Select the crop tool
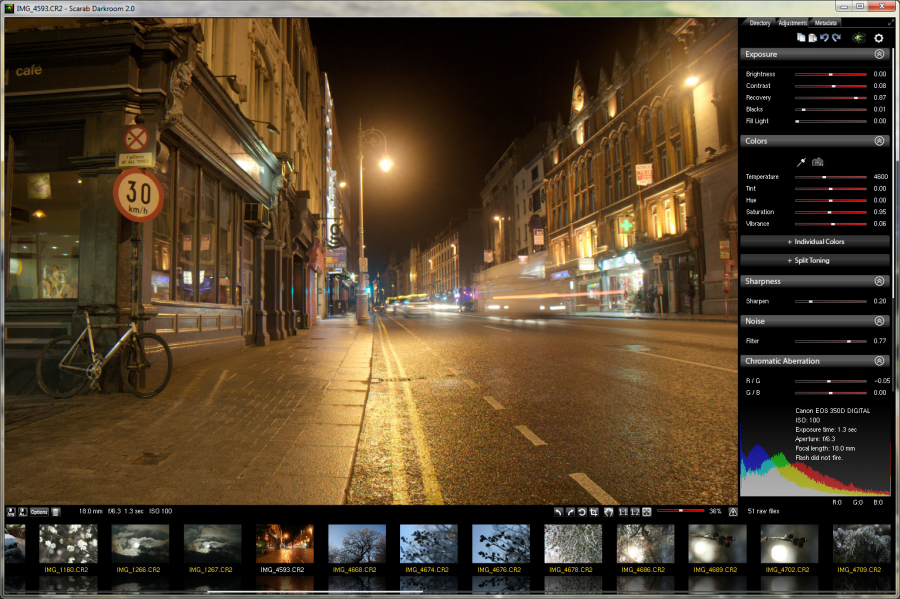Image resolution: width=900 pixels, height=599 pixels. 595,511
